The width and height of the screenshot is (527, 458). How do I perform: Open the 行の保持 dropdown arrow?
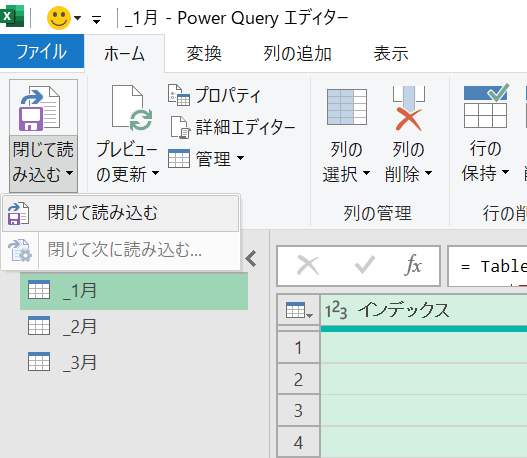pyautogui.click(x=505, y=172)
